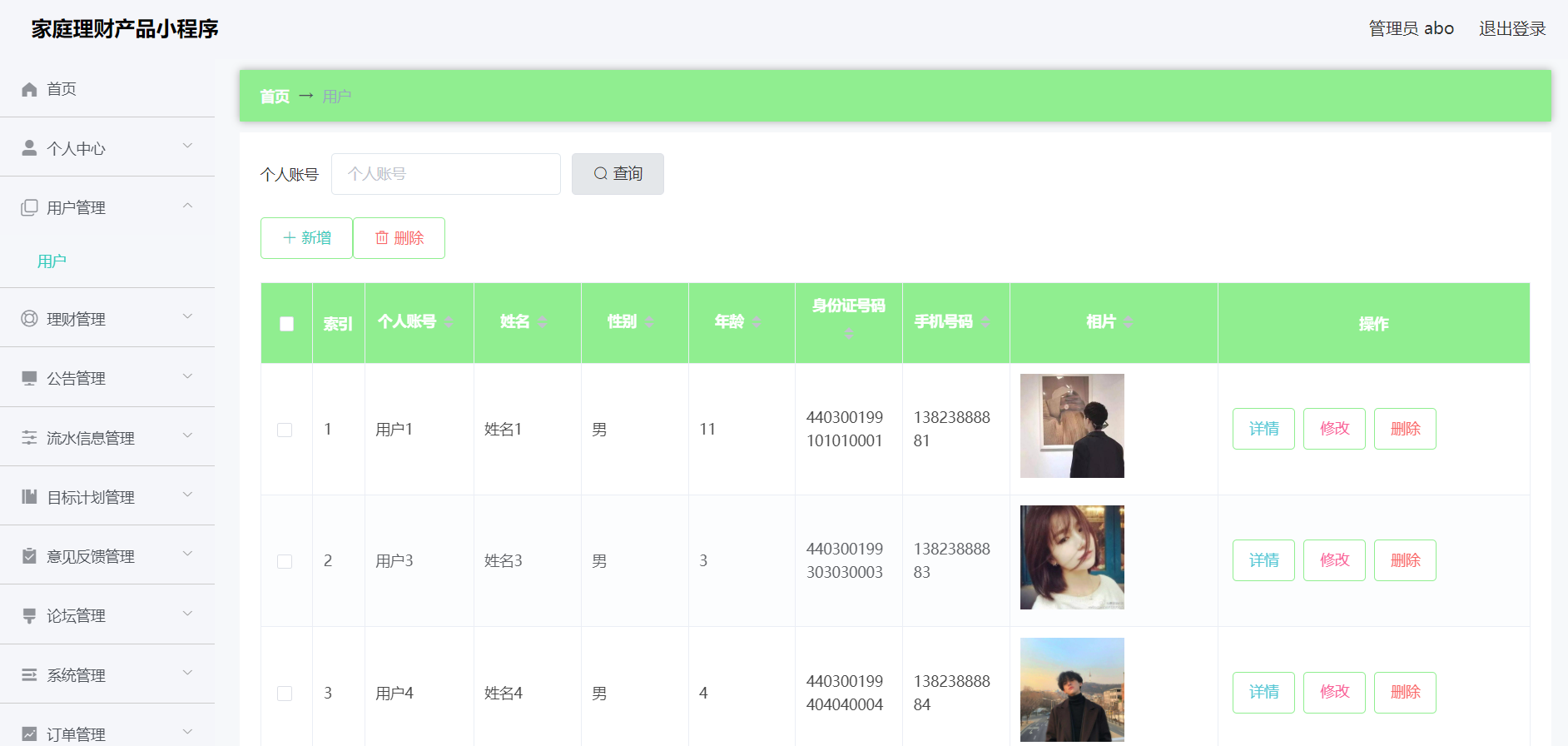Check the row checkbox for 用户1
Screen dimensions: 1568x746
(285, 430)
